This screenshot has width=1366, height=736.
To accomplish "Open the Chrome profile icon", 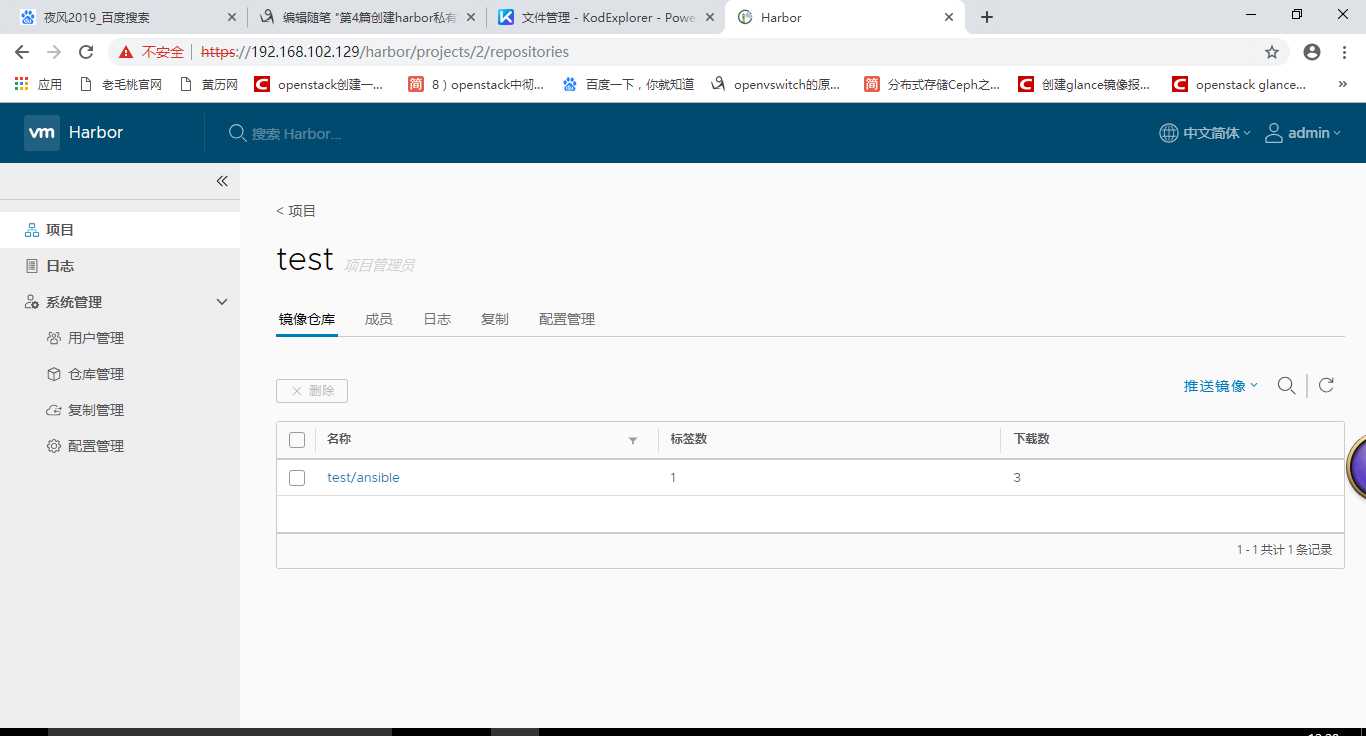I will pyautogui.click(x=1312, y=52).
